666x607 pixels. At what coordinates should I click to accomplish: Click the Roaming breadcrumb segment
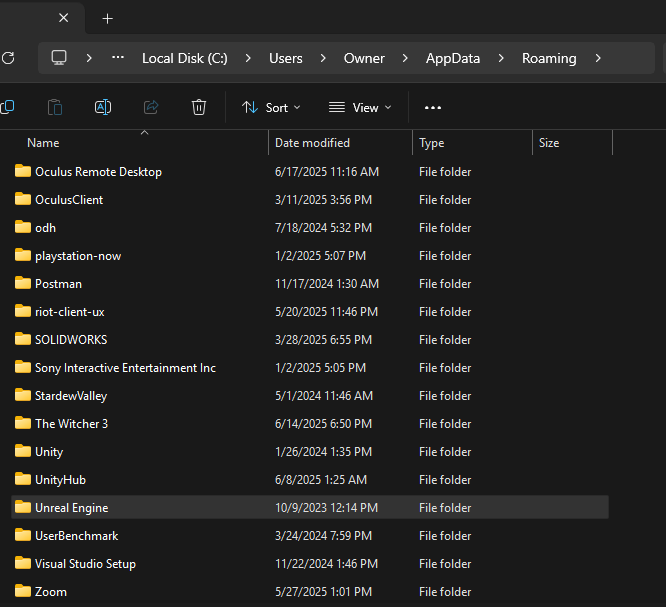549,58
